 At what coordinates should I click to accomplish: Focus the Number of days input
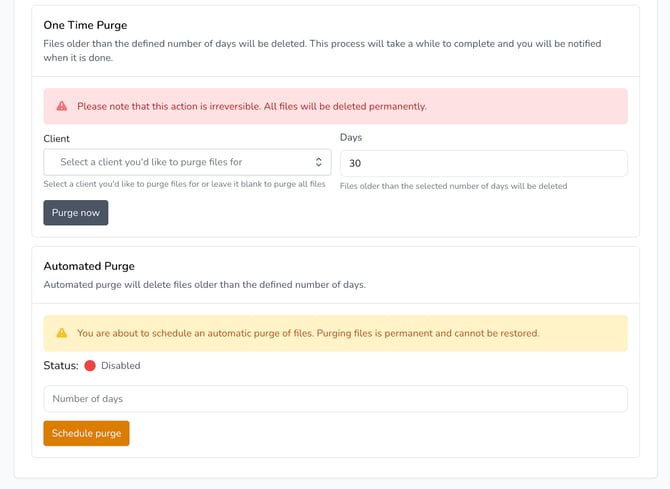coord(335,399)
